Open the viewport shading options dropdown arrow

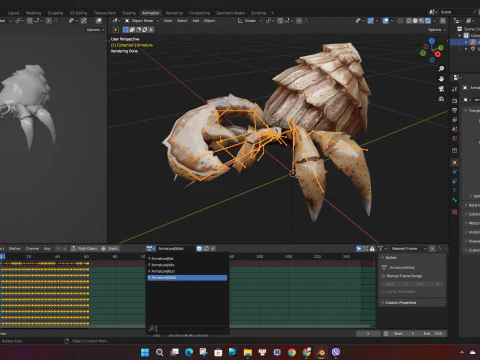434,21
